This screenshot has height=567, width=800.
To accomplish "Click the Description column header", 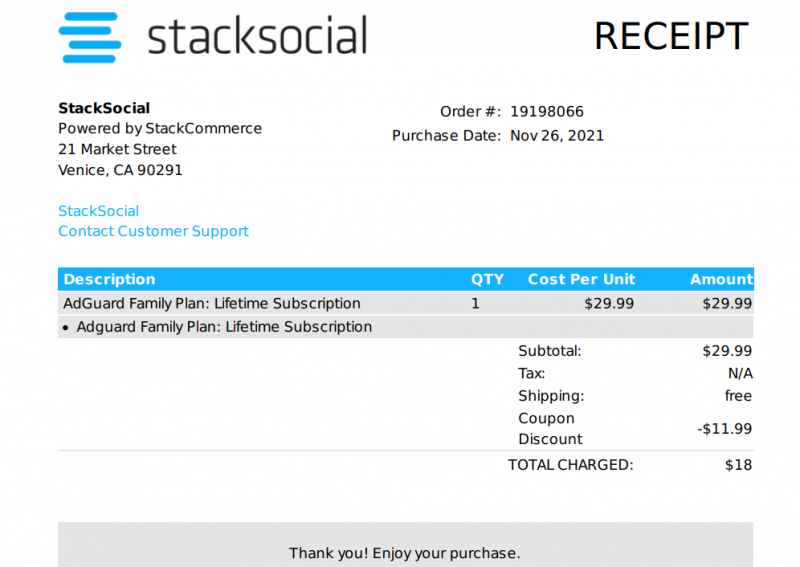I will 109,279.
